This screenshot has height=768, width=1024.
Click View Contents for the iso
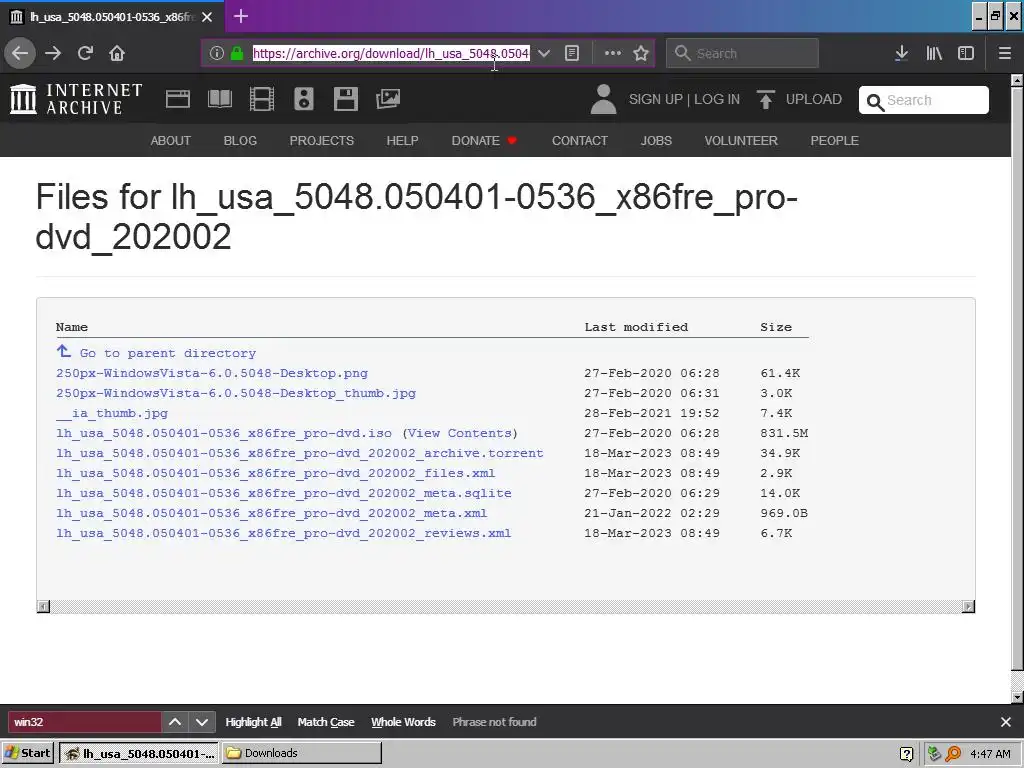460,433
